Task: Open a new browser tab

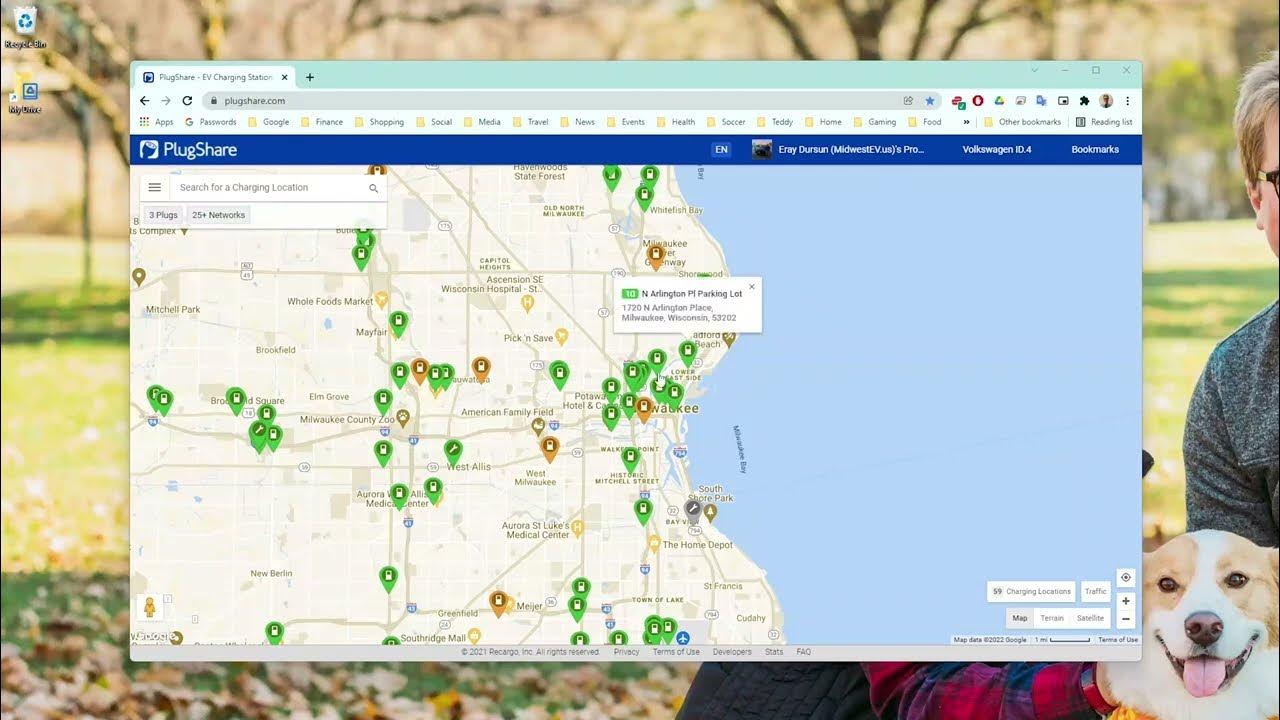Action: (x=310, y=77)
